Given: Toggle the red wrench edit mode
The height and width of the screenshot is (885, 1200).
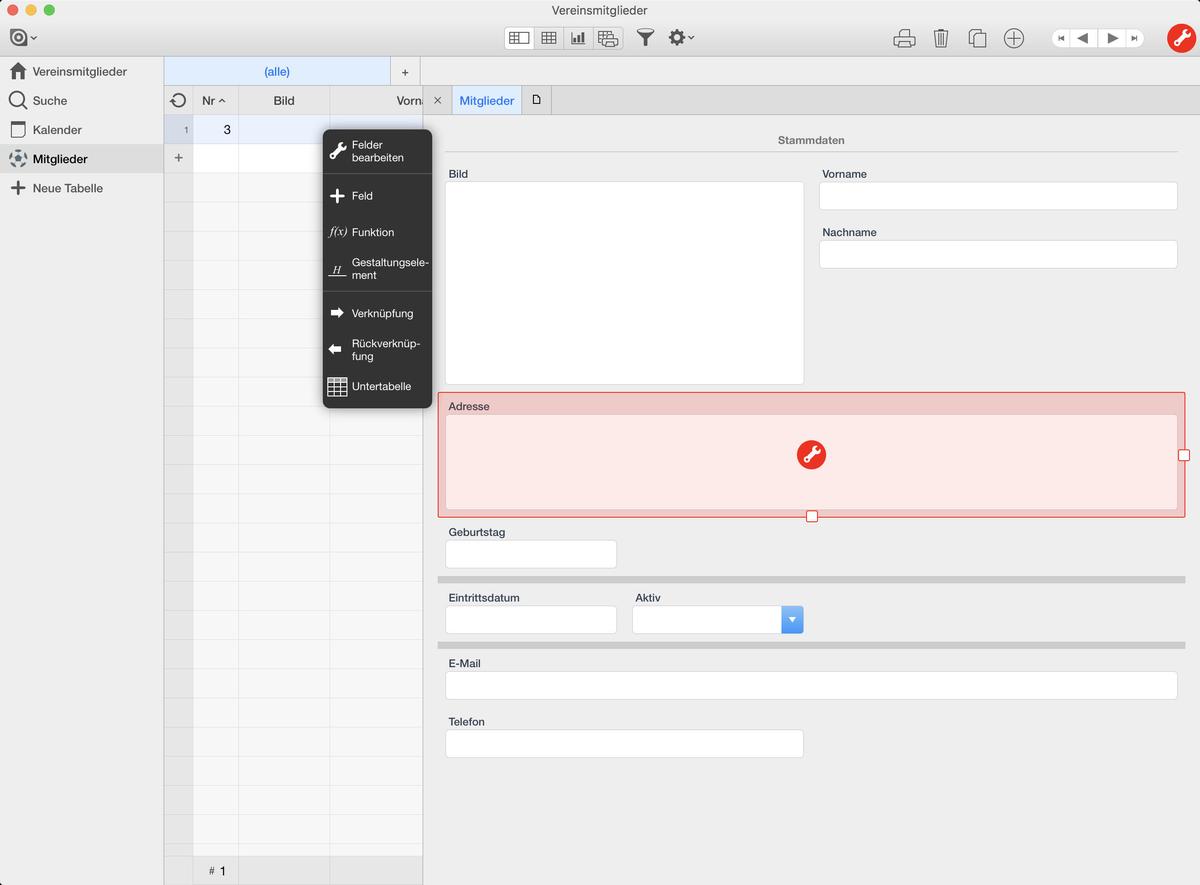Looking at the screenshot, I should tap(1181, 38).
